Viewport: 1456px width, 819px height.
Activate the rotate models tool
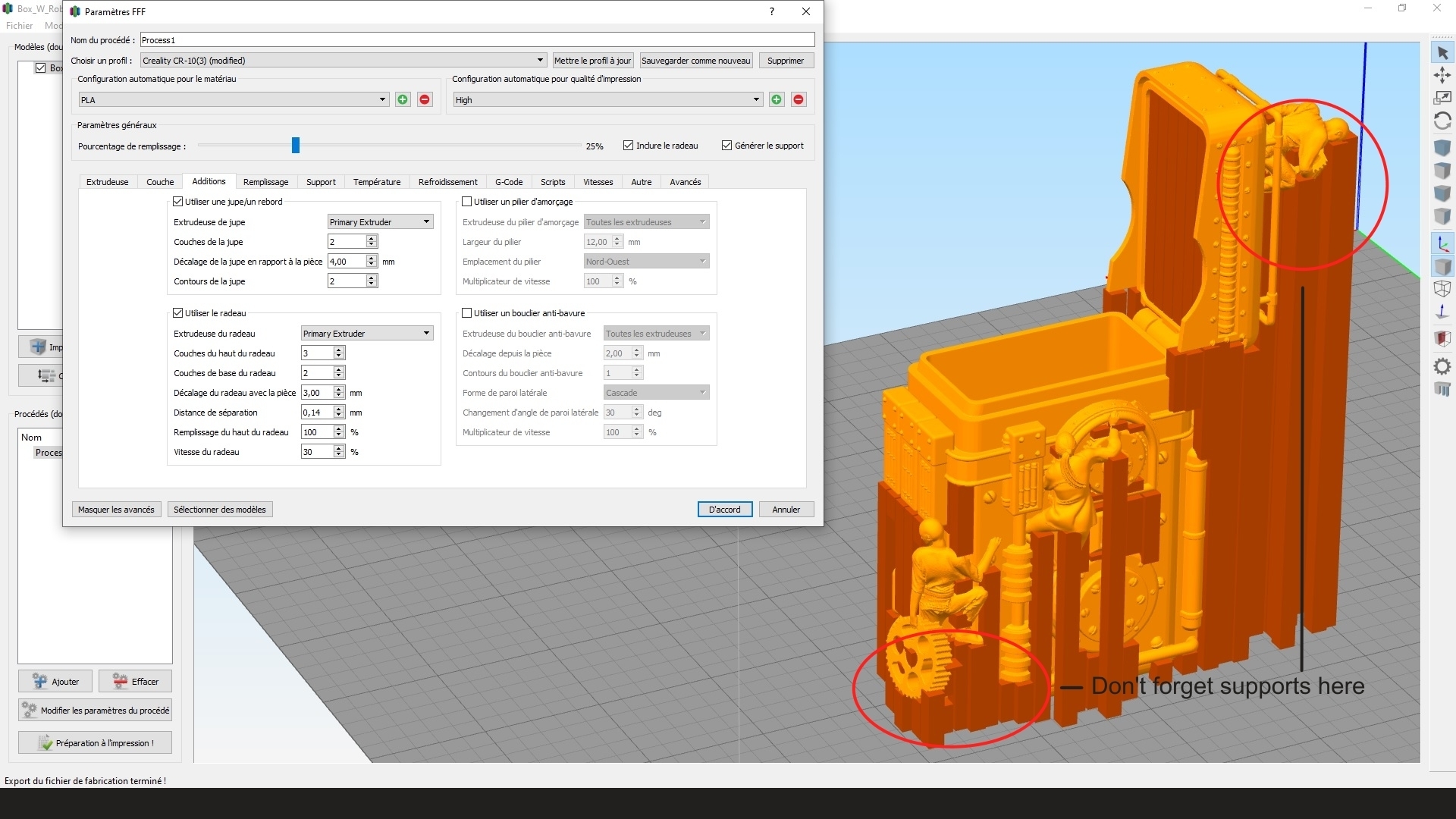(x=1442, y=121)
